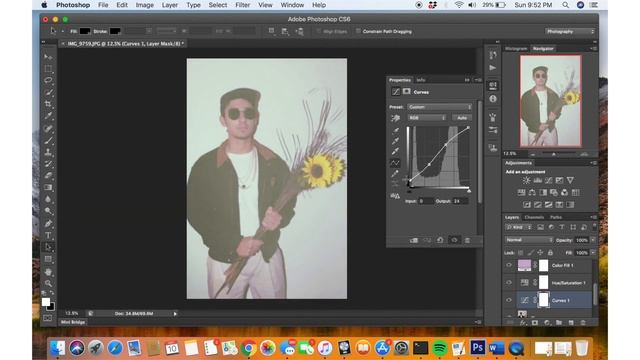Pick the black point eyedropper in Curves

point(395,131)
